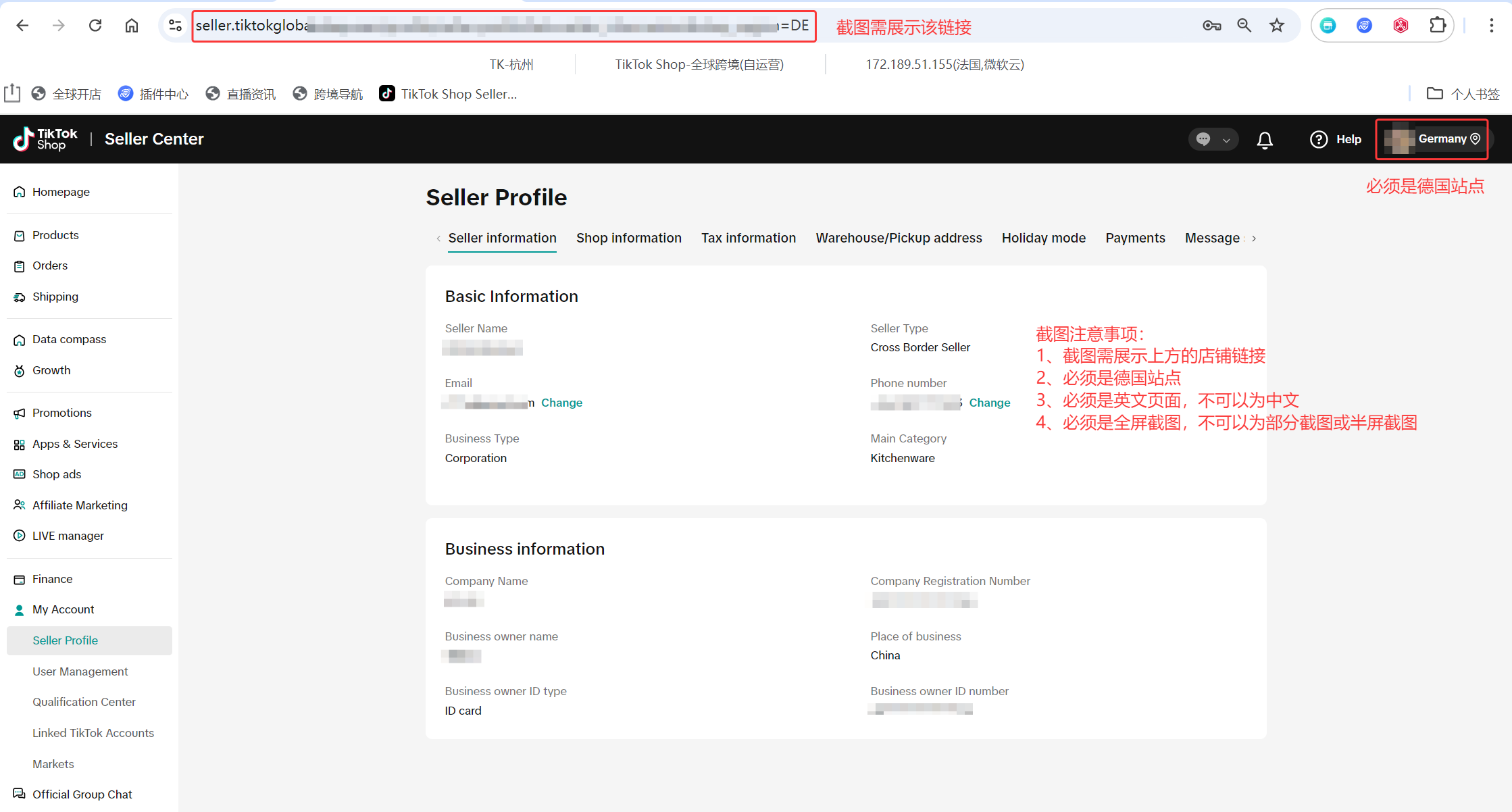Select the Seller information tab
Image resolution: width=1512 pixels, height=812 pixels.
coord(502,238)
